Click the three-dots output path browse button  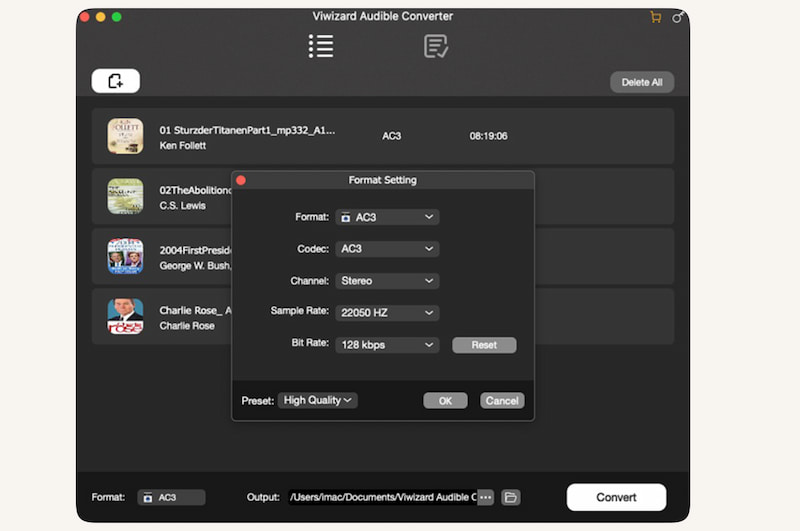pyautogui.click(x=486, y=497)
